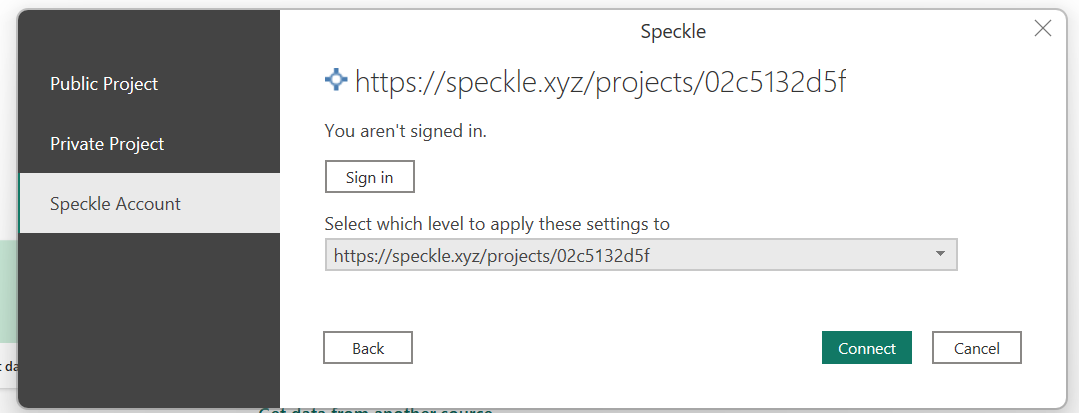Click the Speckle connector icon beside the URL
The height and width of the screenshot is (413, 1079).
[336, 80]
